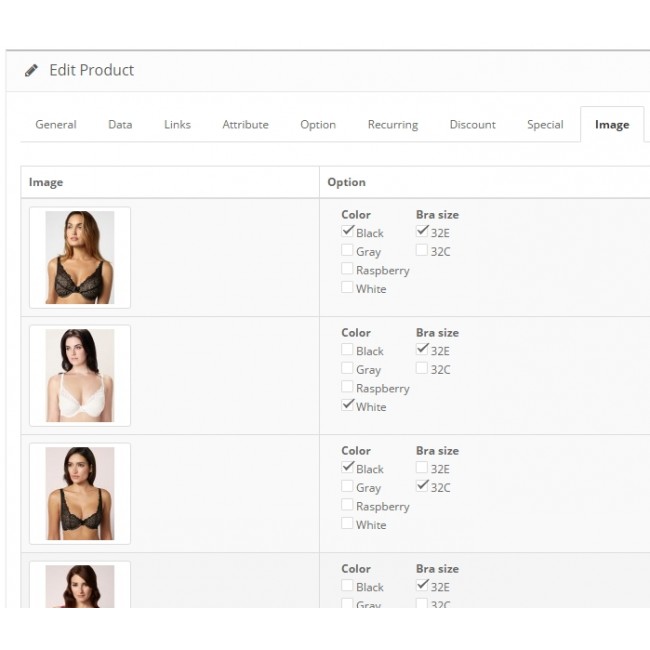Open the Recurring tab

(392, 125)
